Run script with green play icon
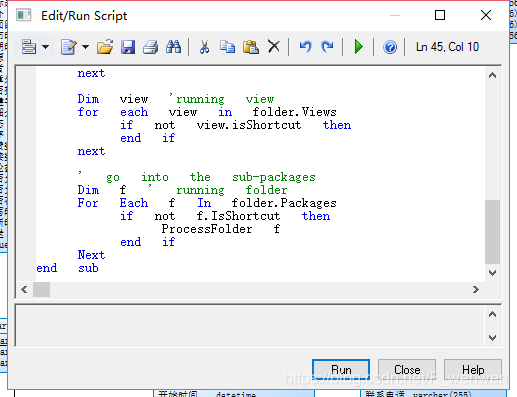517x397 pixels. 359,47
